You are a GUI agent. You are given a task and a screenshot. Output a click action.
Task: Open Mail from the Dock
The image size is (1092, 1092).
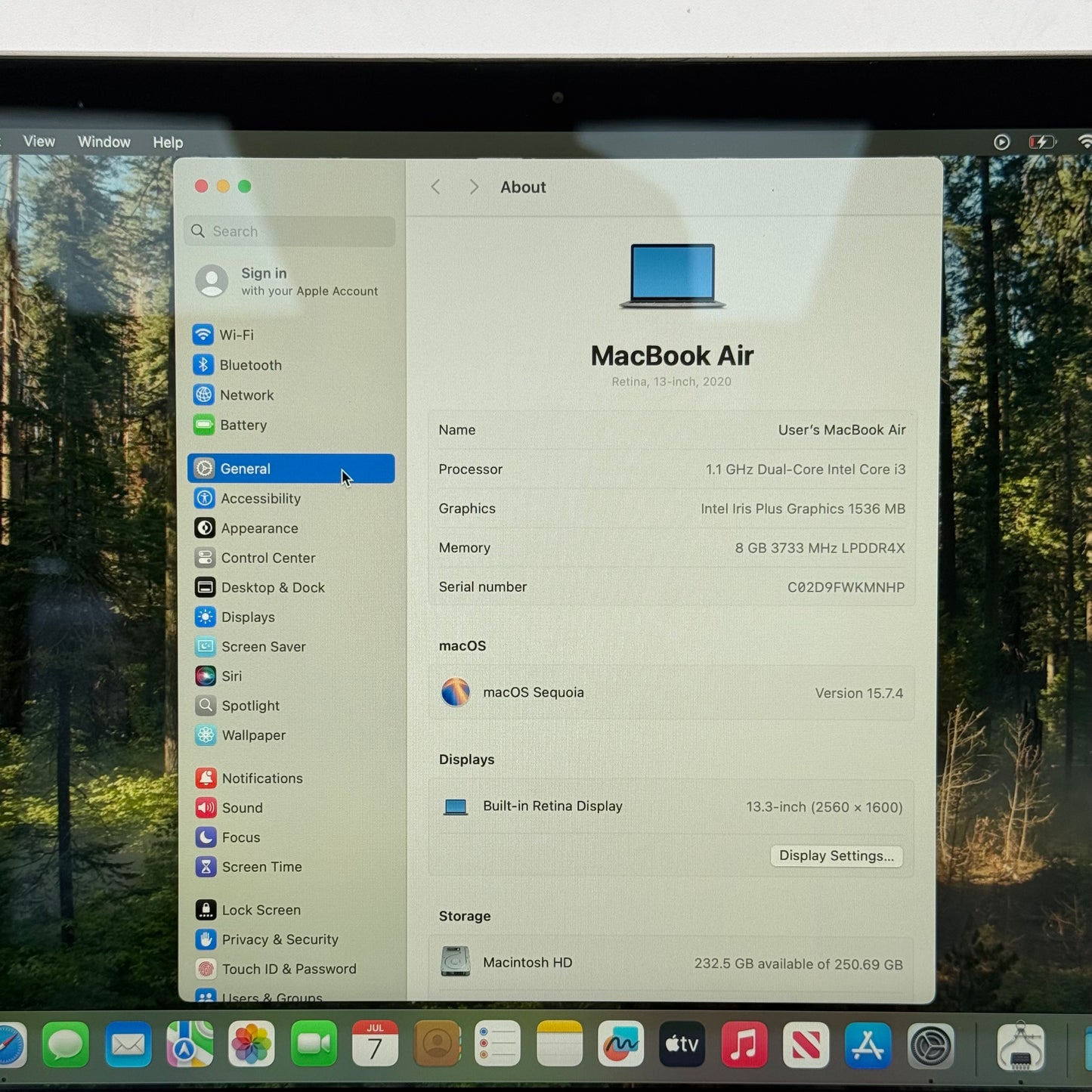tap(128, 1045)
